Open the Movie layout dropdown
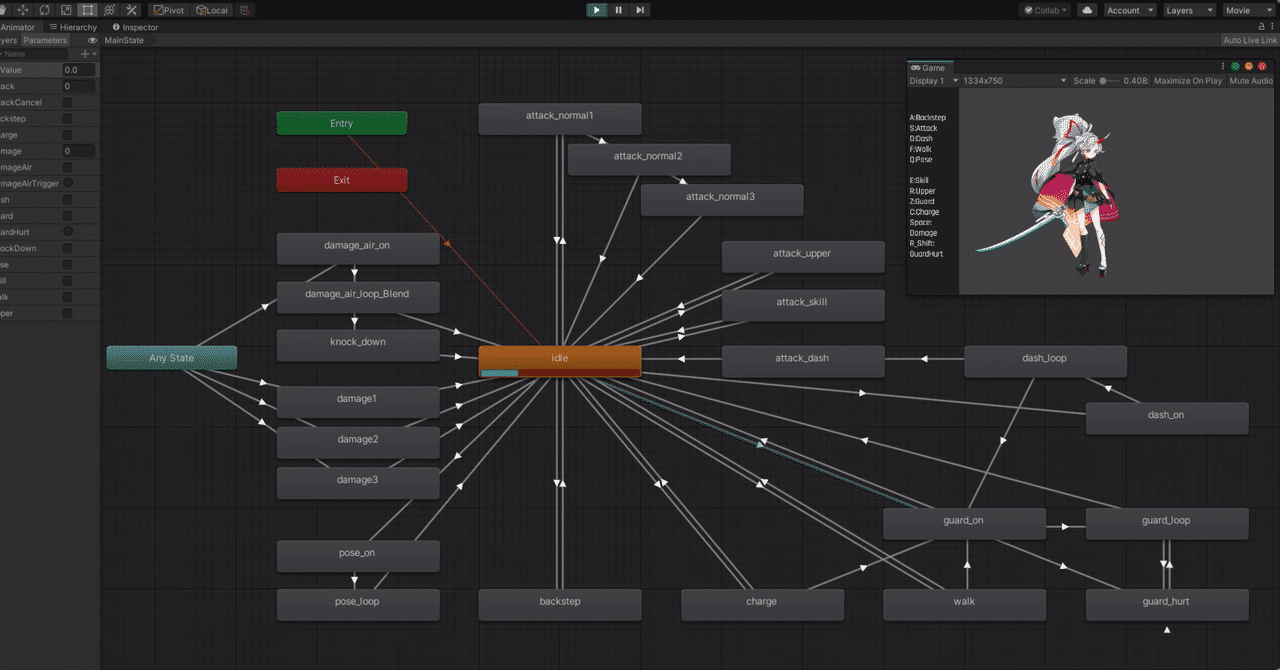 [1250, 10]
